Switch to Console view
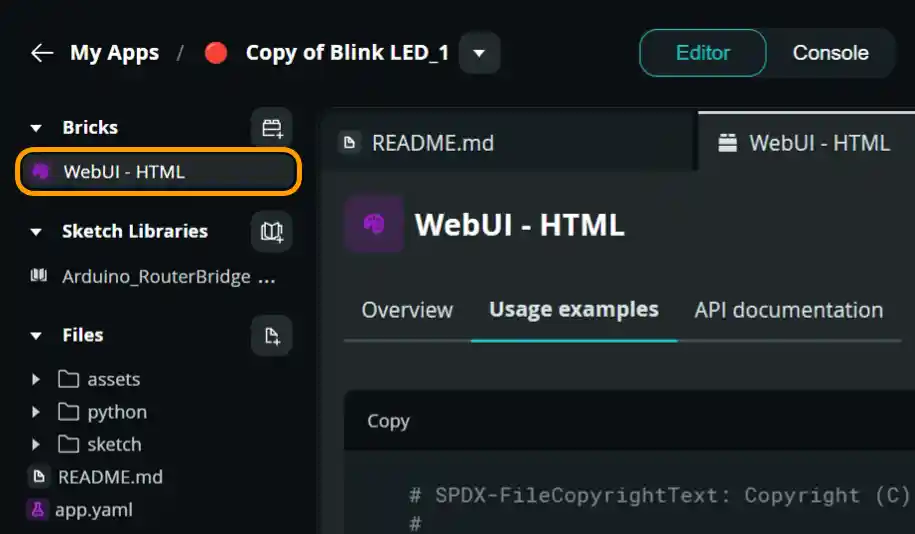The height and width of the screenshot is (534, 915). (830, 53)
